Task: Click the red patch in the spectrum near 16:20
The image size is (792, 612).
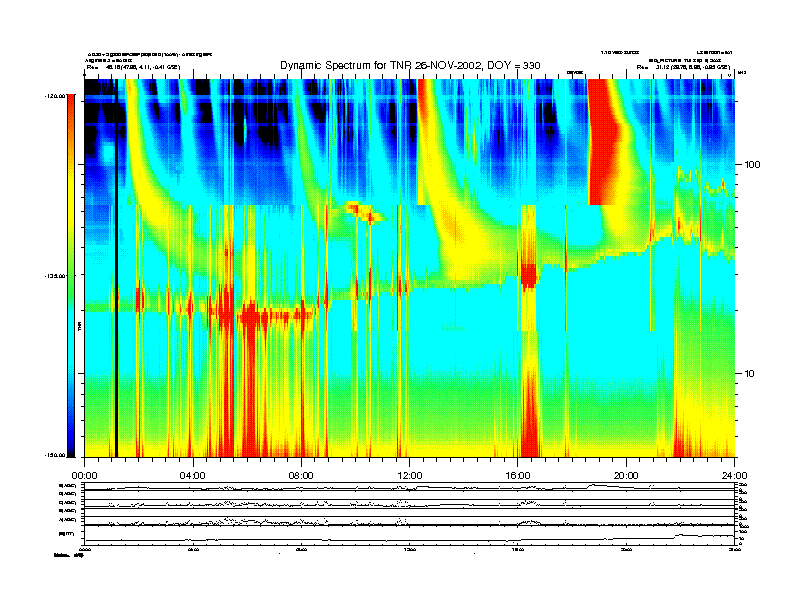Action: tap(528, 277)
